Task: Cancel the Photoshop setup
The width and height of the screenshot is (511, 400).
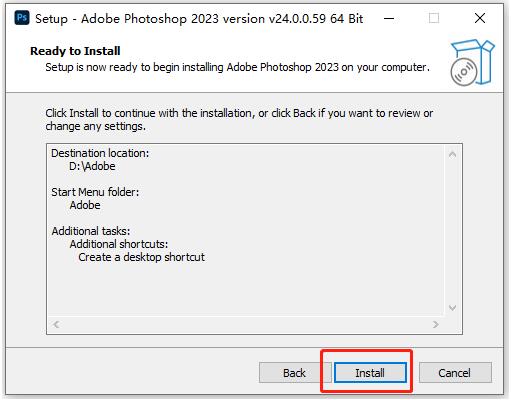Action: tap(455, 373)
